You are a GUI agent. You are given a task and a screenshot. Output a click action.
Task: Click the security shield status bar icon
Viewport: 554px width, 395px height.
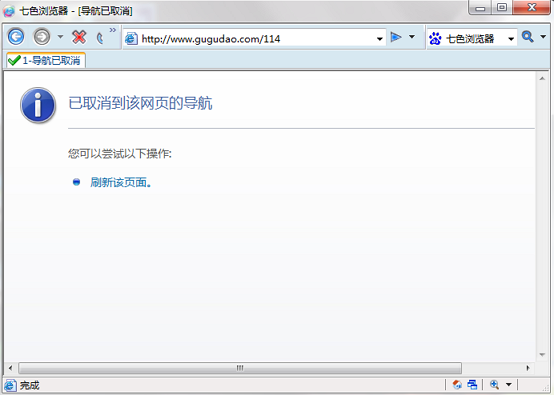pos(457,384)
